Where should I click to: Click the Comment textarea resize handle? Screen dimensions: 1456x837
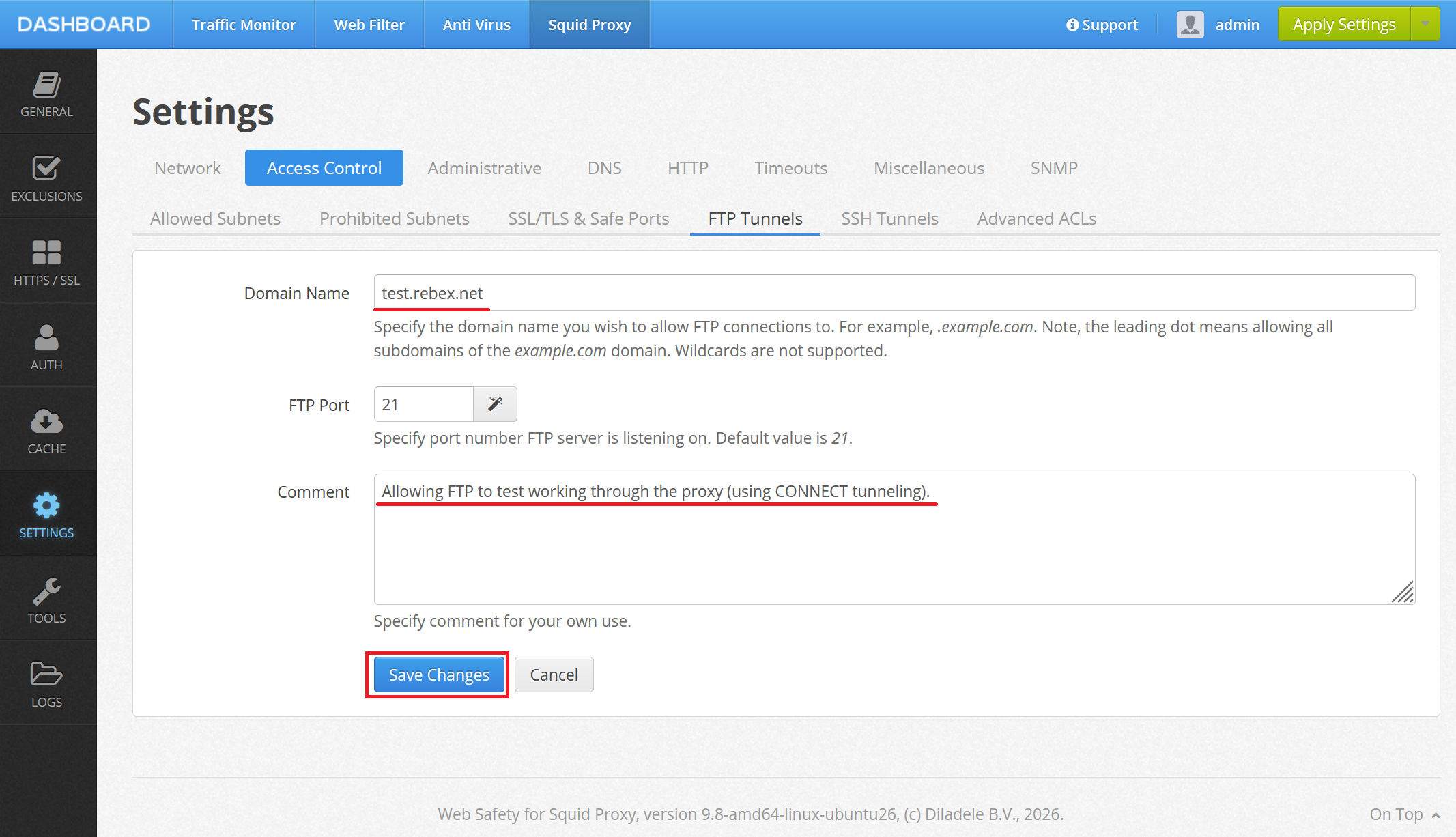[1403, 593]
